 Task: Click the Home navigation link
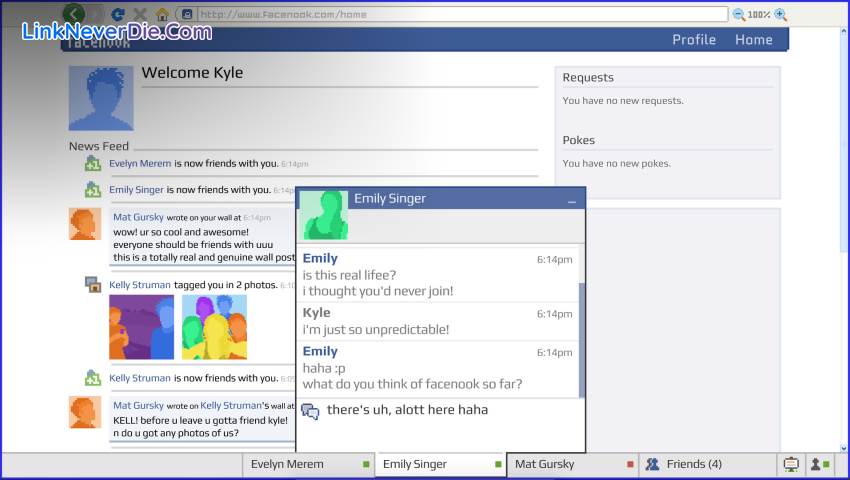pos(753,40)
